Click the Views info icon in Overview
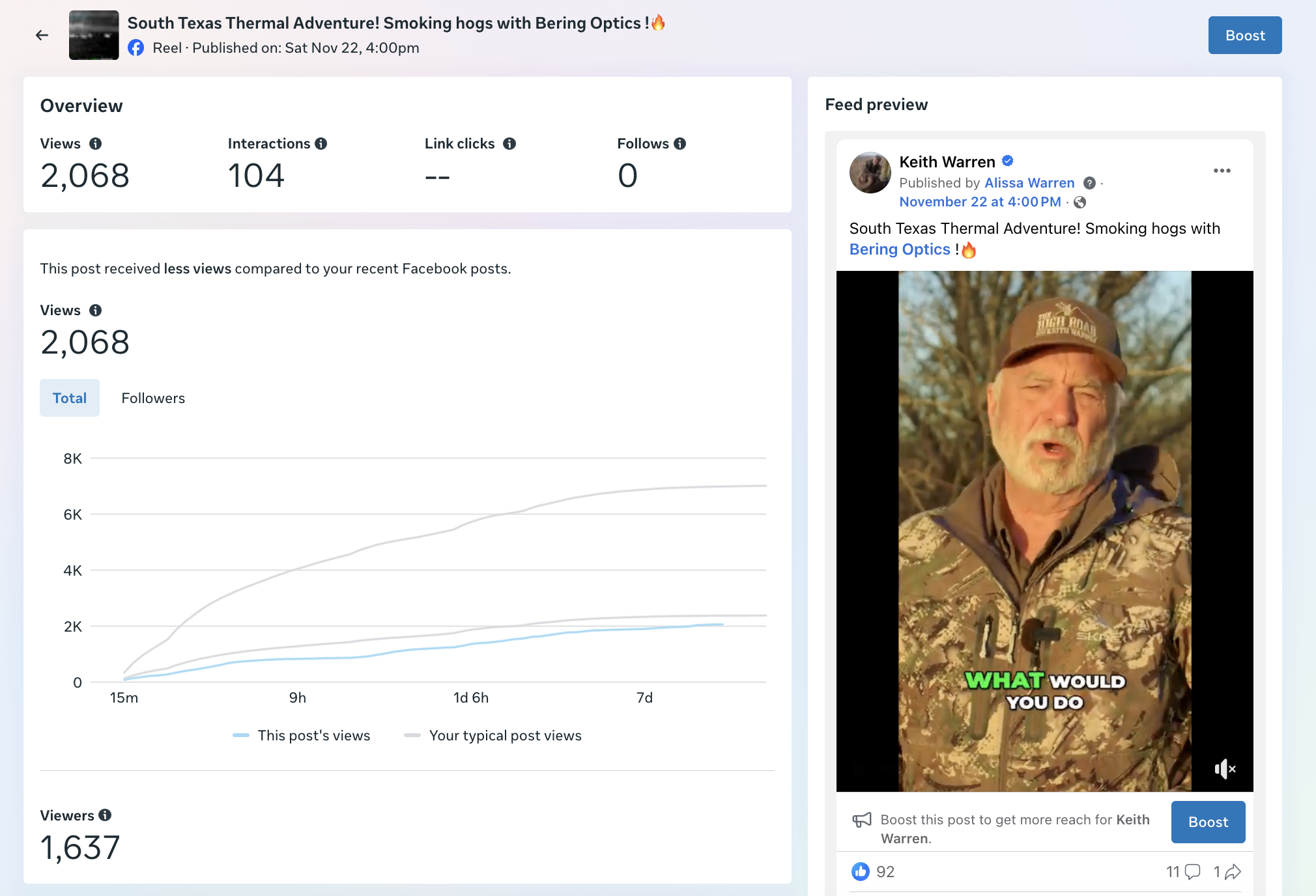The image size is (1316, 896). tap(95, 144)
